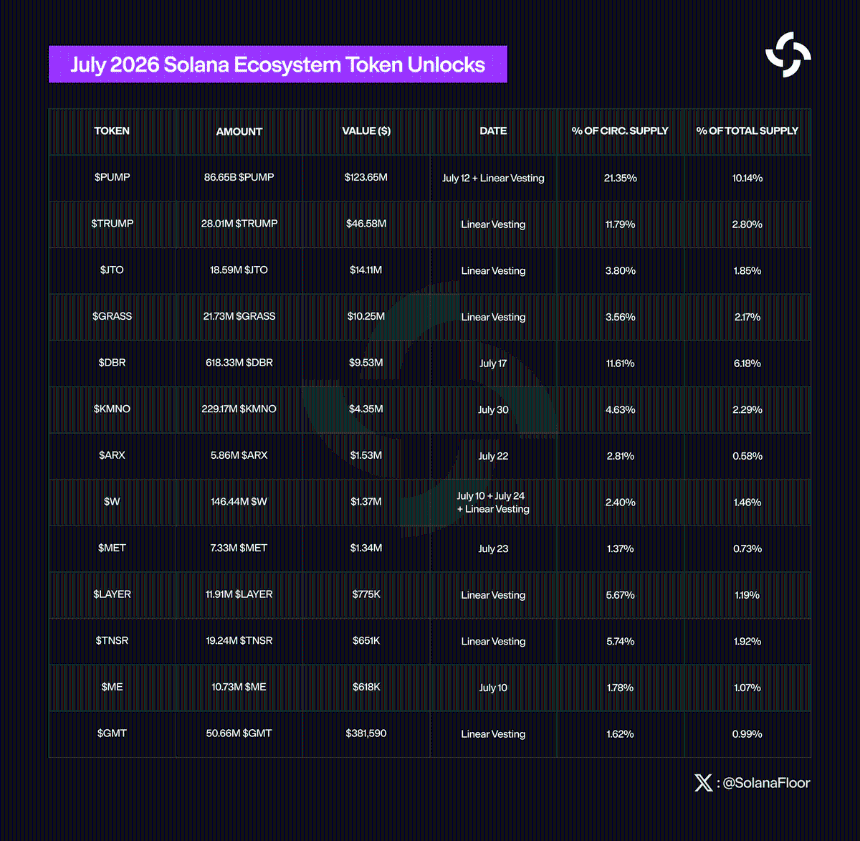Click the $PUMP token cell
The image size is (860, 841).
[x=112, y=177]
